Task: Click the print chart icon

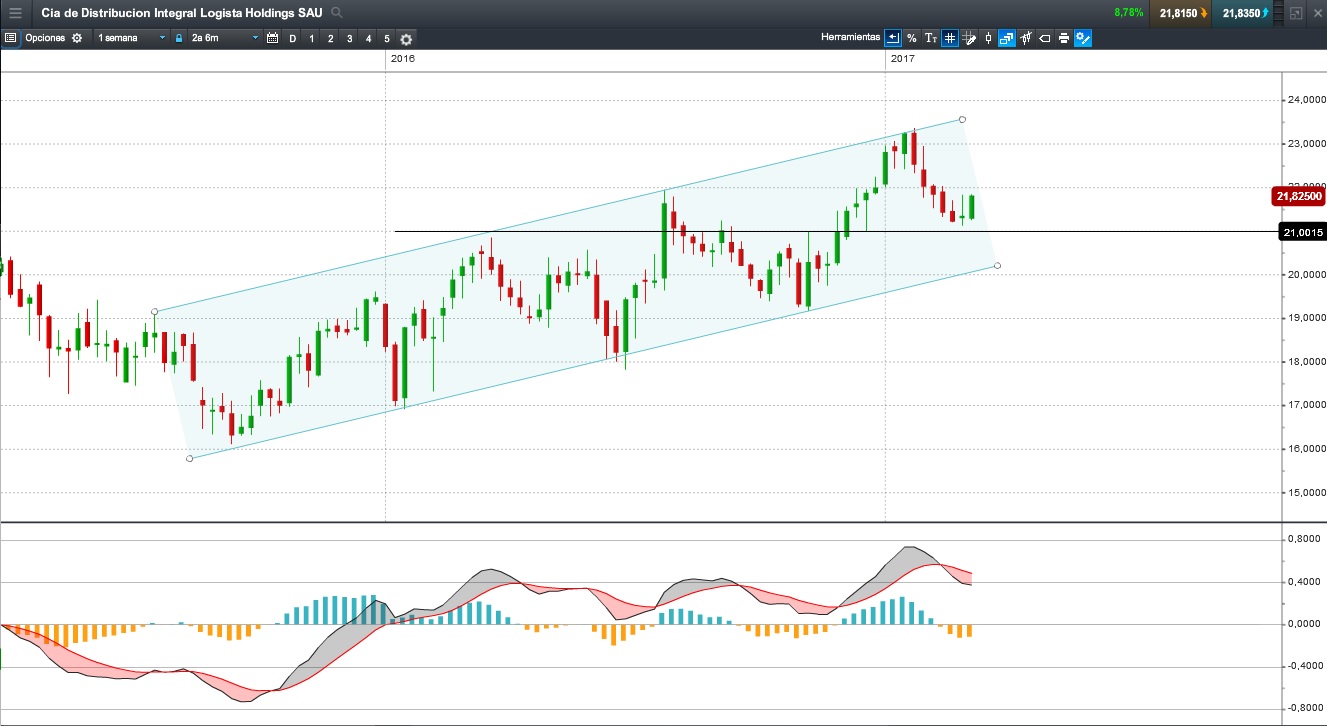Action: point(1064,38)
